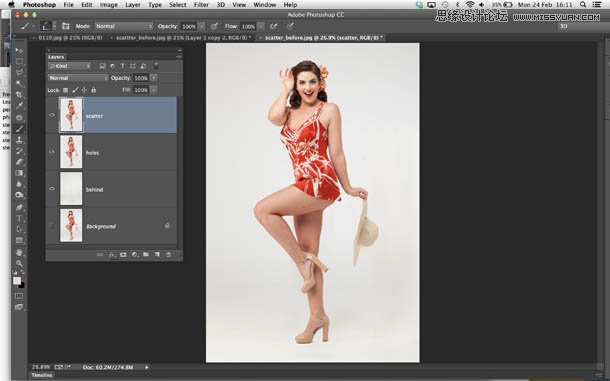Open the layer Opacity dropdown arrow
Image resolution: width=610 pixels, height=381 pixels.
154,78
